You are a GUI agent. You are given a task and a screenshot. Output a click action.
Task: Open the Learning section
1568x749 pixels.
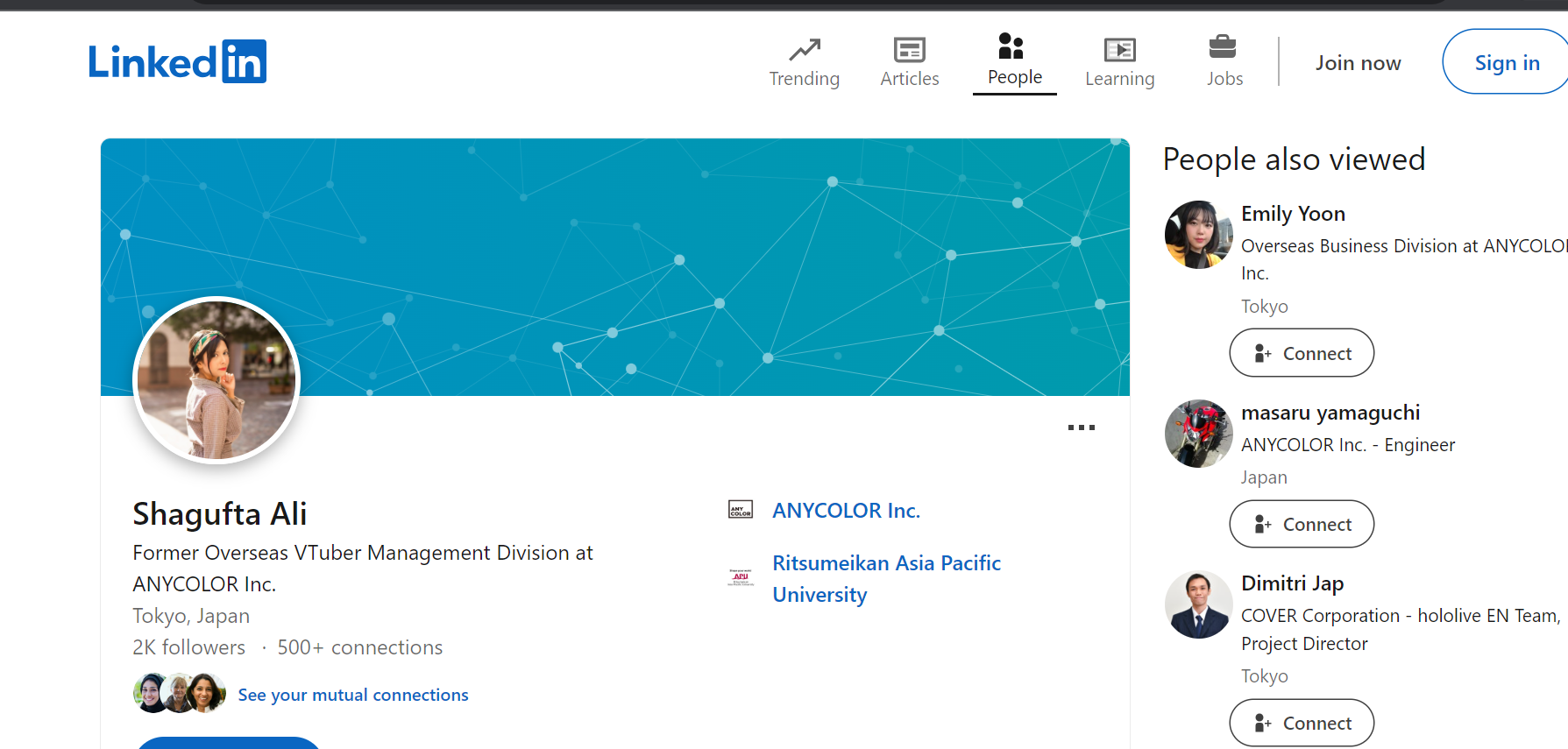(x=1119, y=62)
